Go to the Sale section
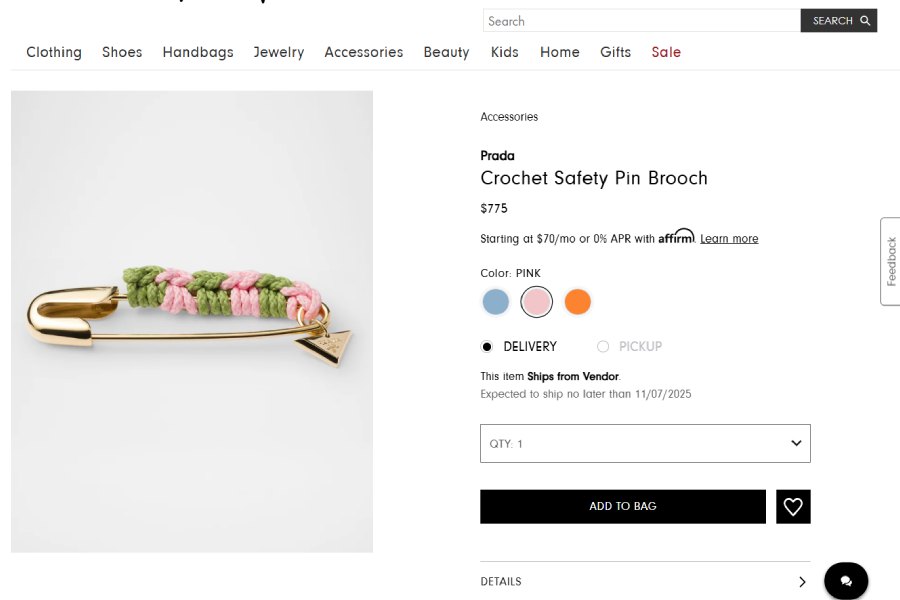The width and height of the screenshot is (900, 600). 666,52
